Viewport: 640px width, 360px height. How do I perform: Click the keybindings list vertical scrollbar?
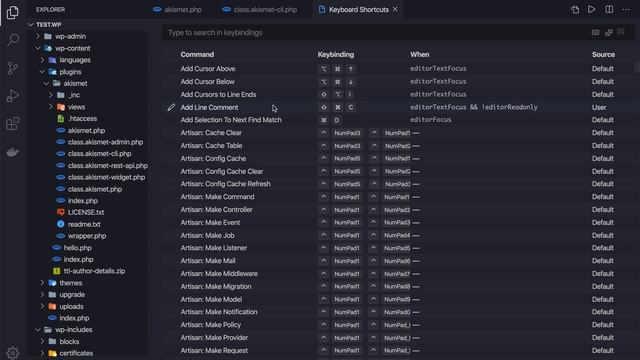[637, 67]
